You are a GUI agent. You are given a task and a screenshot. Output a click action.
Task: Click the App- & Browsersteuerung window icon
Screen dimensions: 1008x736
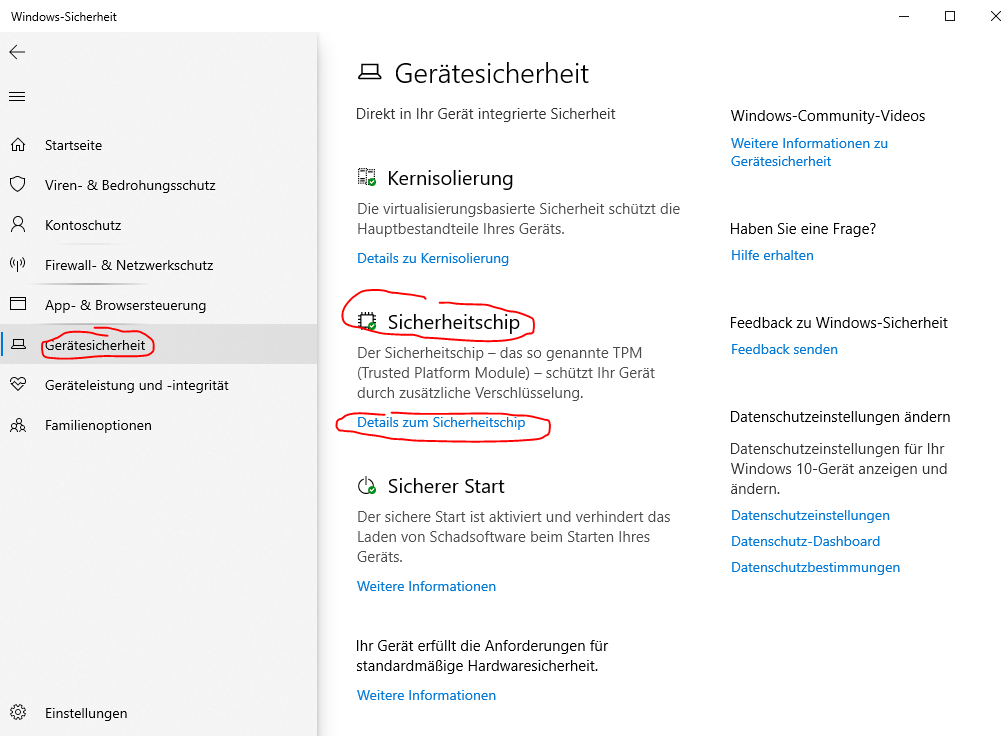(17, 305)
